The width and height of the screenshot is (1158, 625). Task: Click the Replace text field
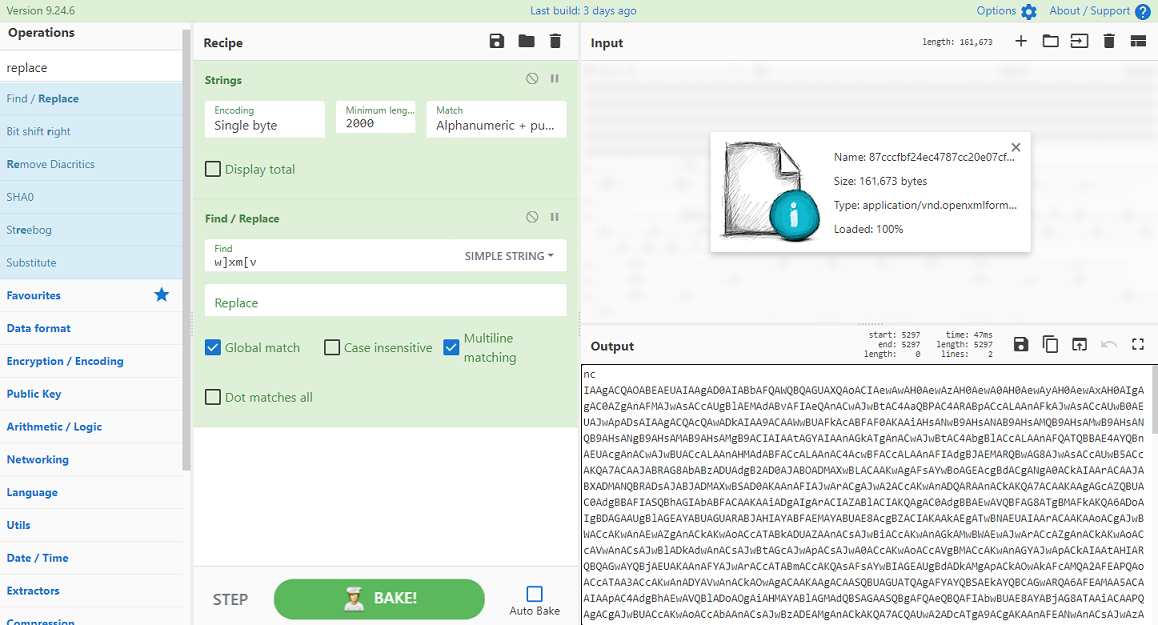coord(386,300)
